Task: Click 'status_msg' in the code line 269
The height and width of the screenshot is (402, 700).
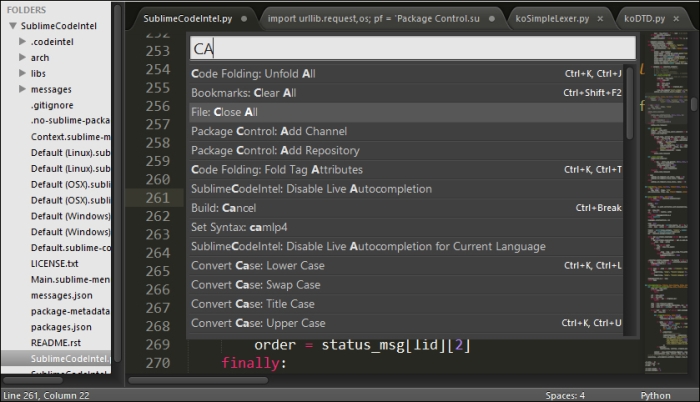Action: click(x=363, y=345)
